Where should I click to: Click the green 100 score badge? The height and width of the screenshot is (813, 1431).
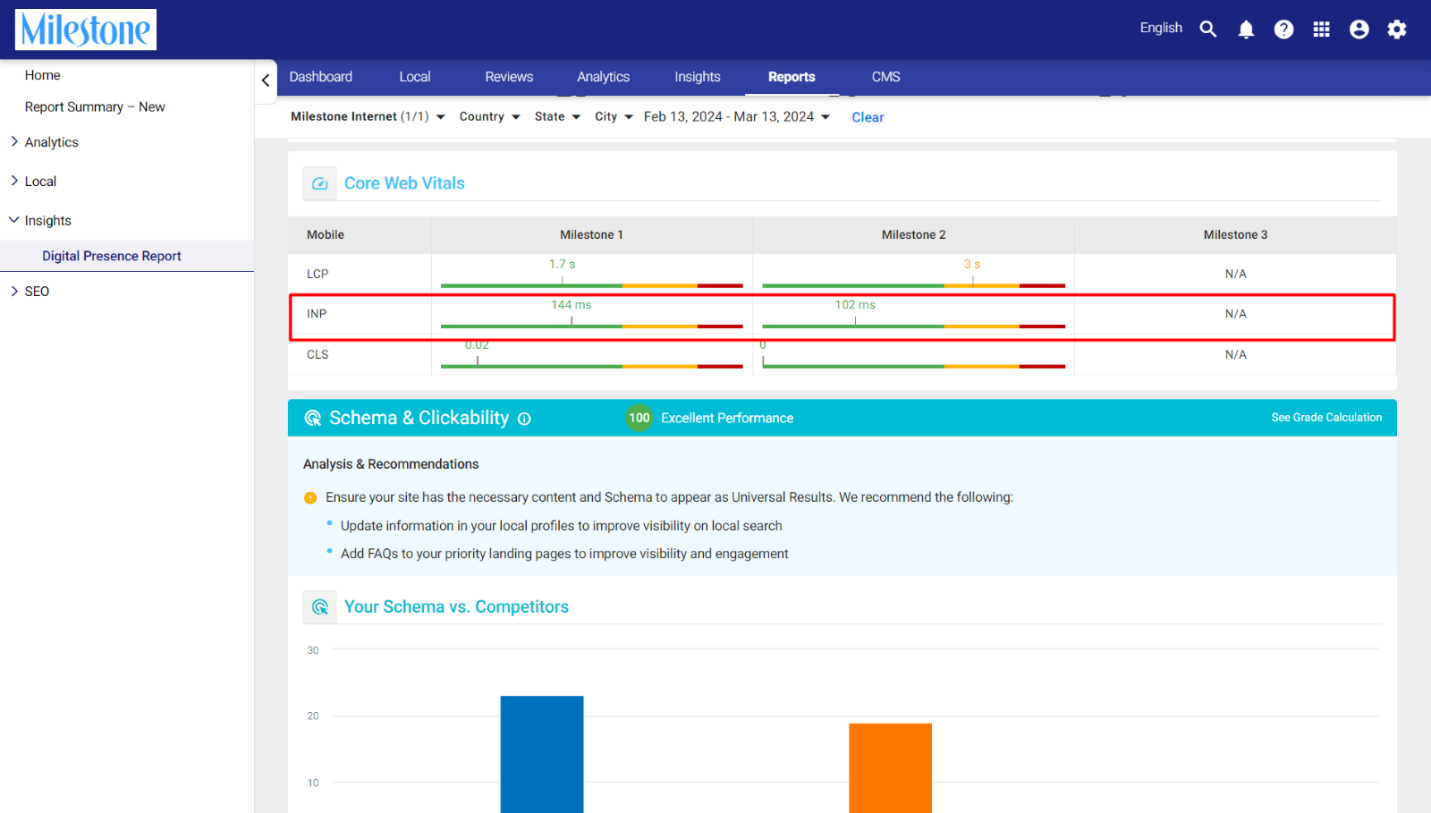click(639, 418)
